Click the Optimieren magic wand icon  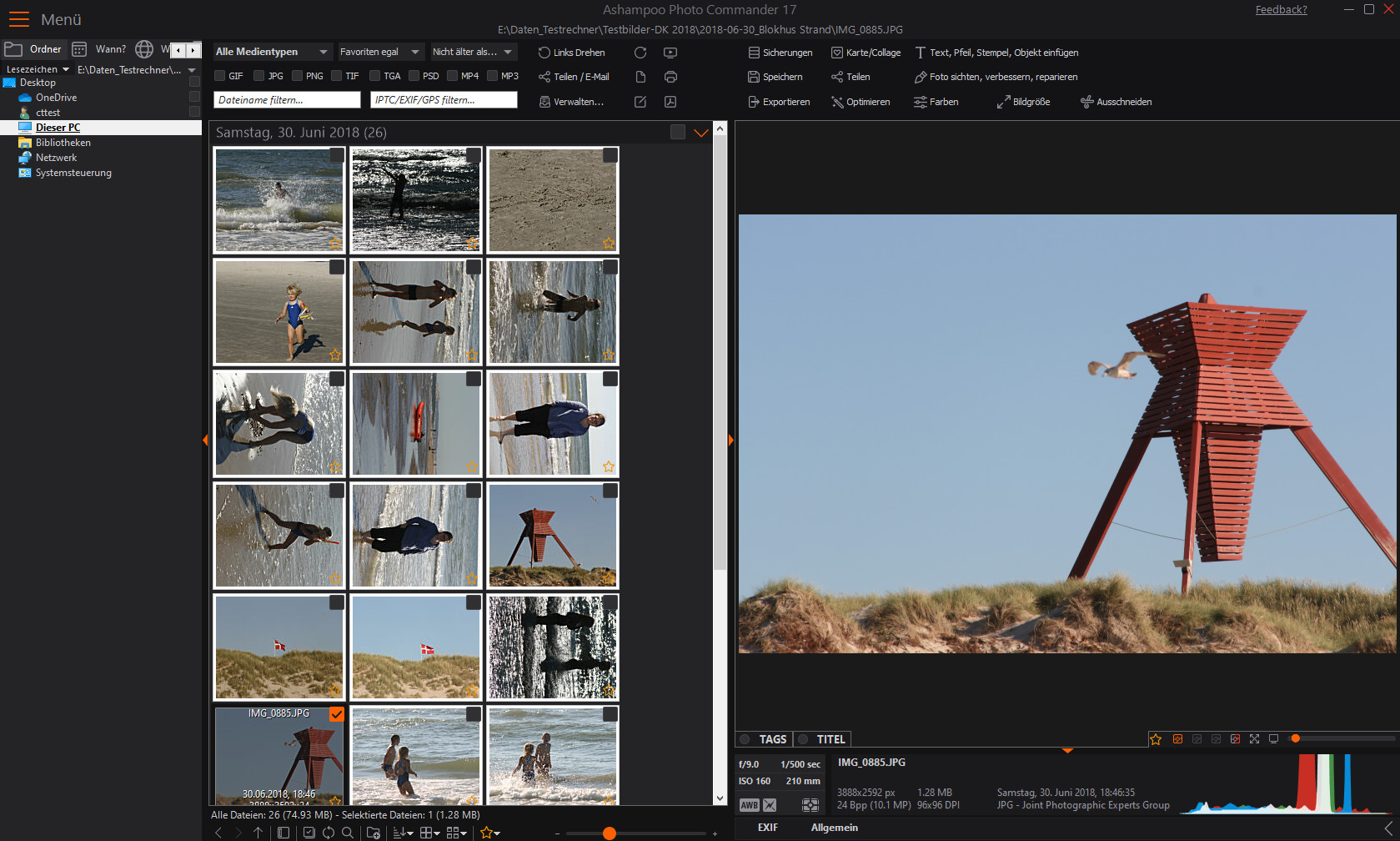click(837, 102)
